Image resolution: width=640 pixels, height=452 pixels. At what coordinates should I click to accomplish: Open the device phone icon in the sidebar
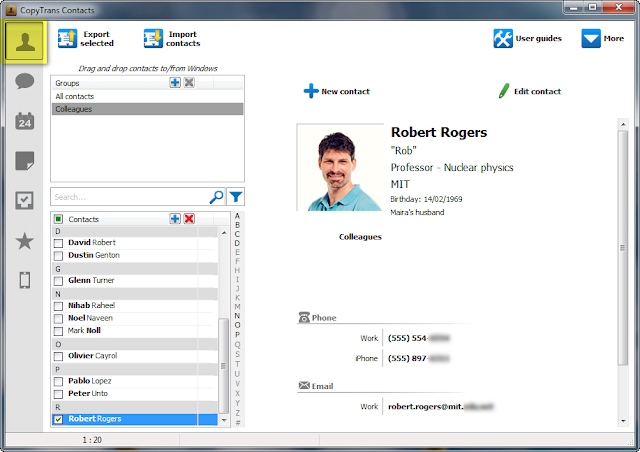pos(24,281)
